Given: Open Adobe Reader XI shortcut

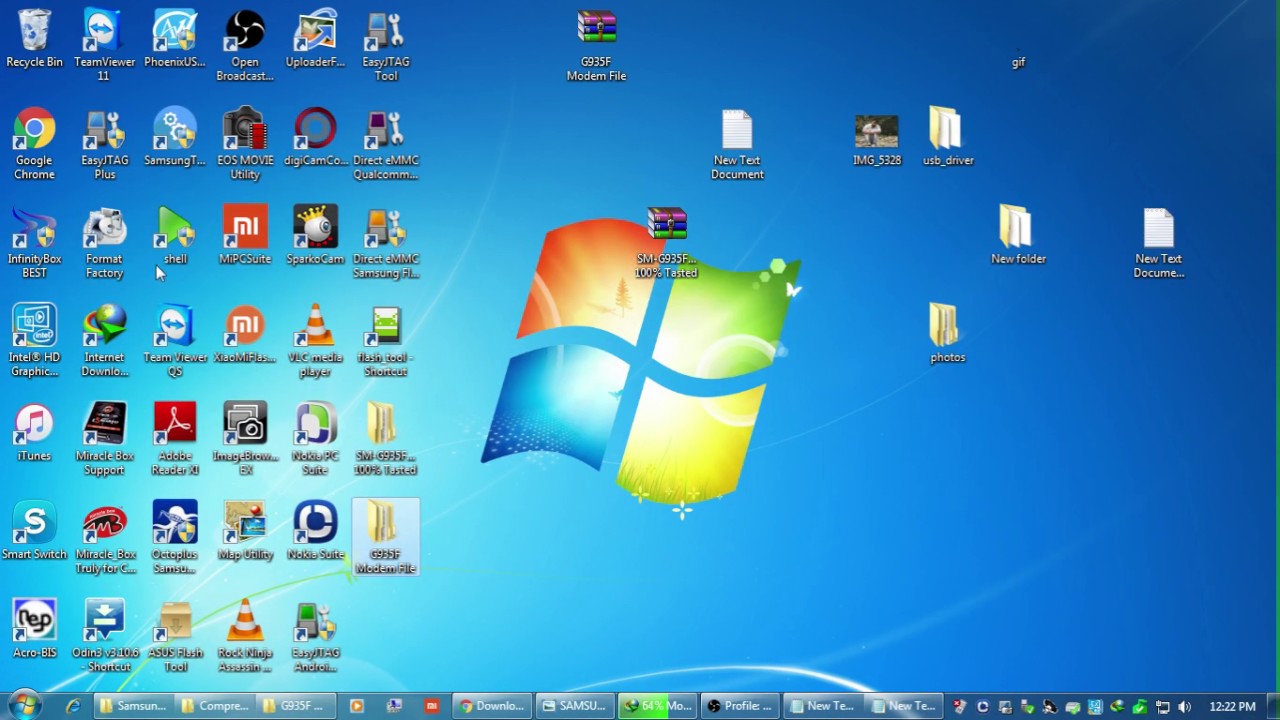Looking at the screenshot, I should click(174, 439).
